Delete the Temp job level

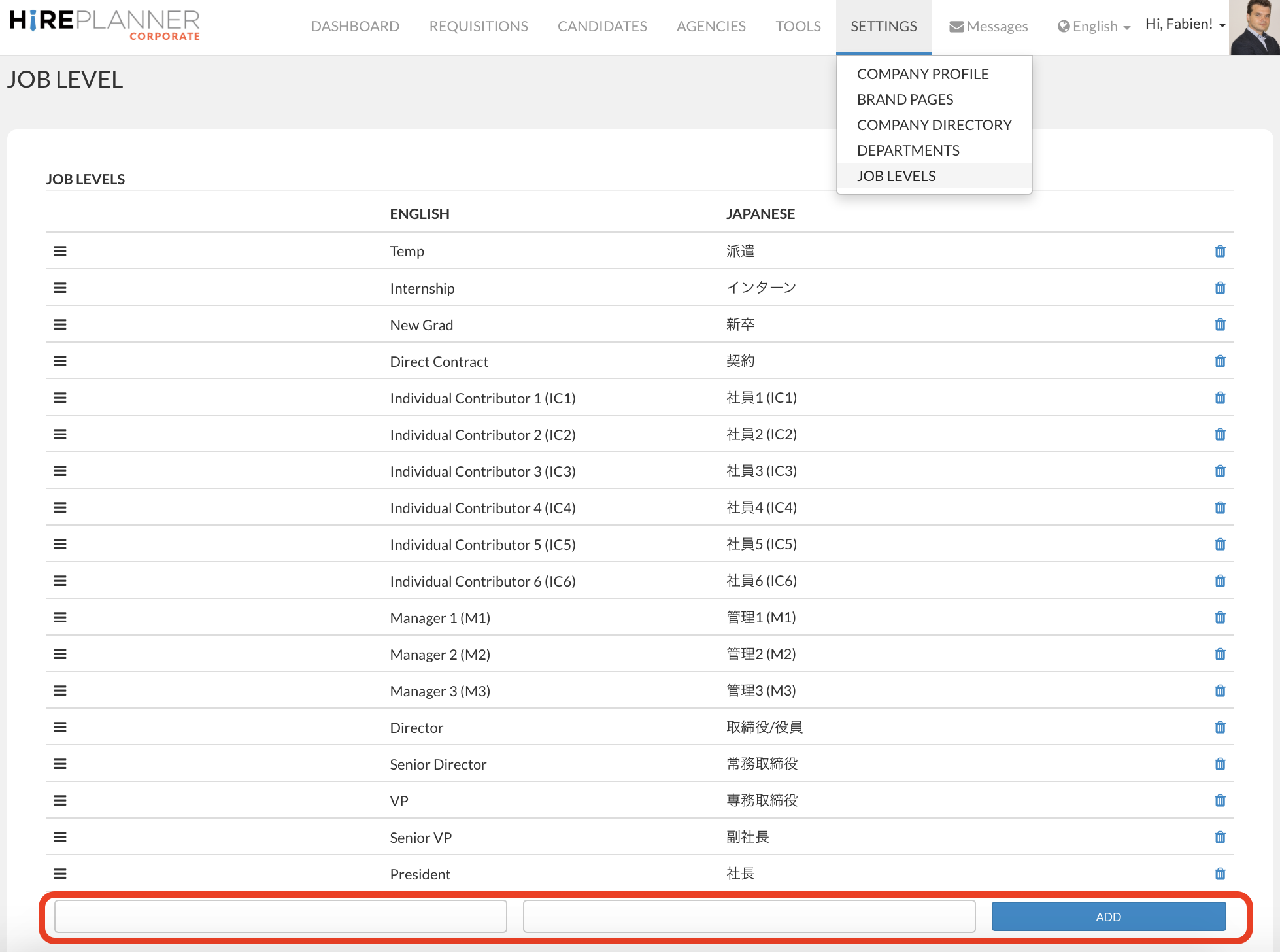click(1220, 252)
